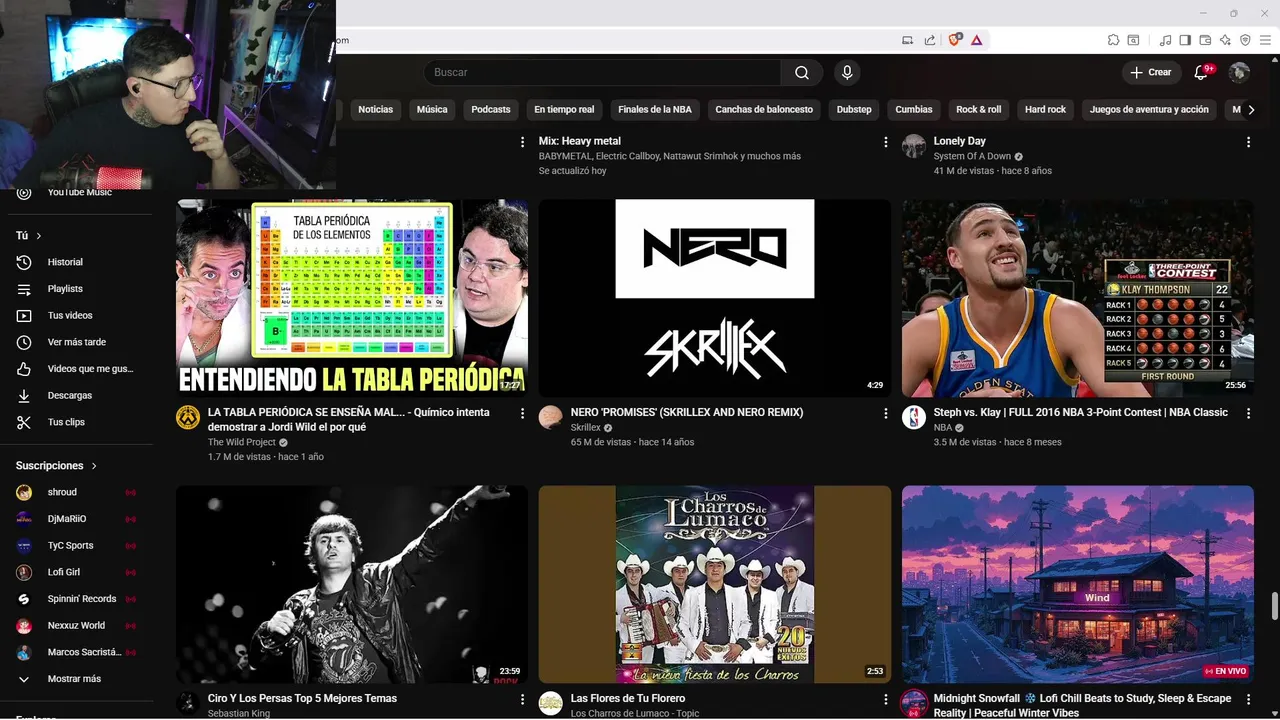Open options menu for NERO Promises video

pyautogui.click(x=885, y=413)
